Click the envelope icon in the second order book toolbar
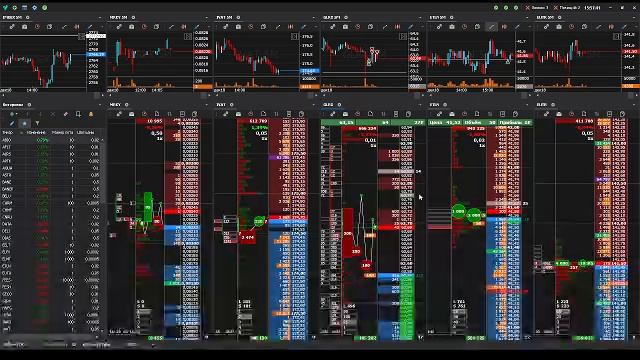640x360 pixels. click(131, 114)
